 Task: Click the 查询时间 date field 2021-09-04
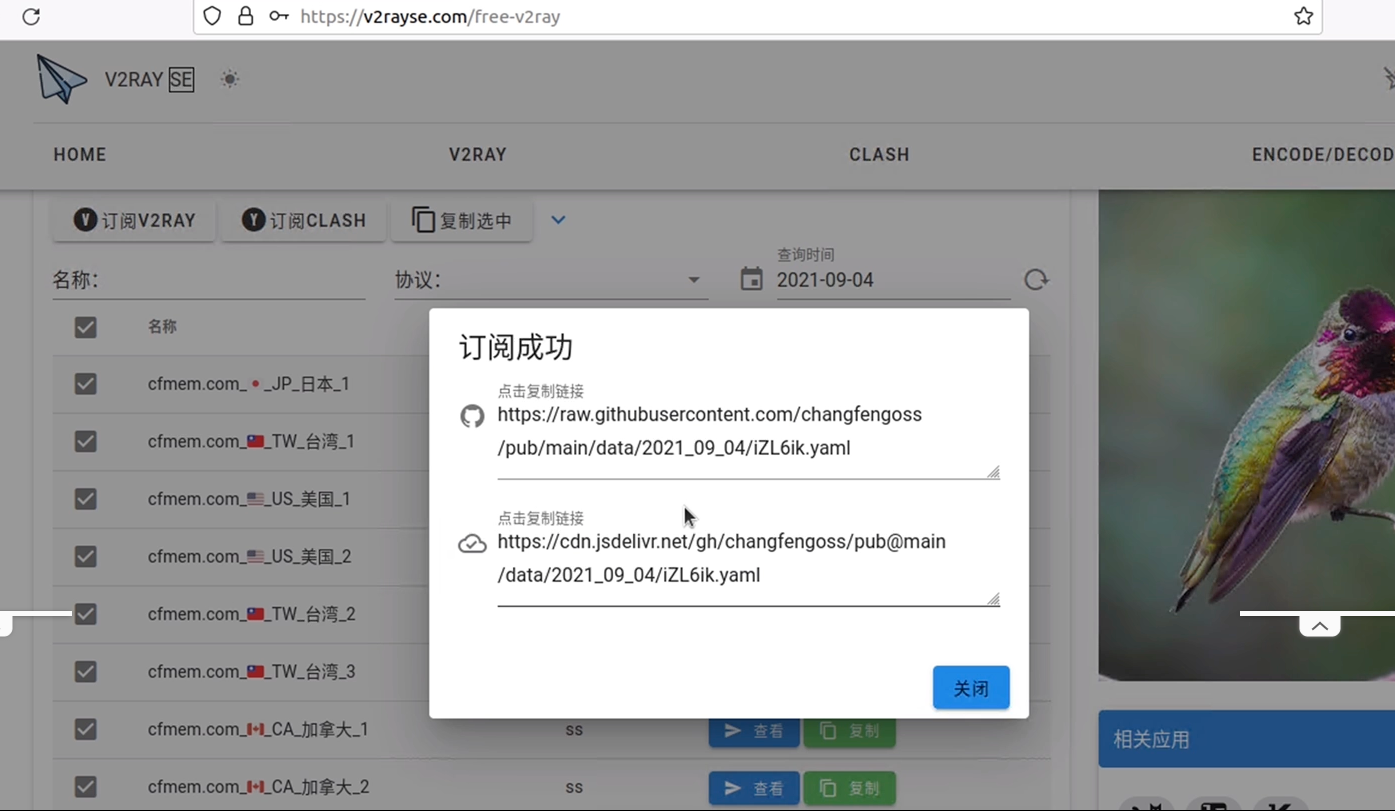(x=893, y=280)
